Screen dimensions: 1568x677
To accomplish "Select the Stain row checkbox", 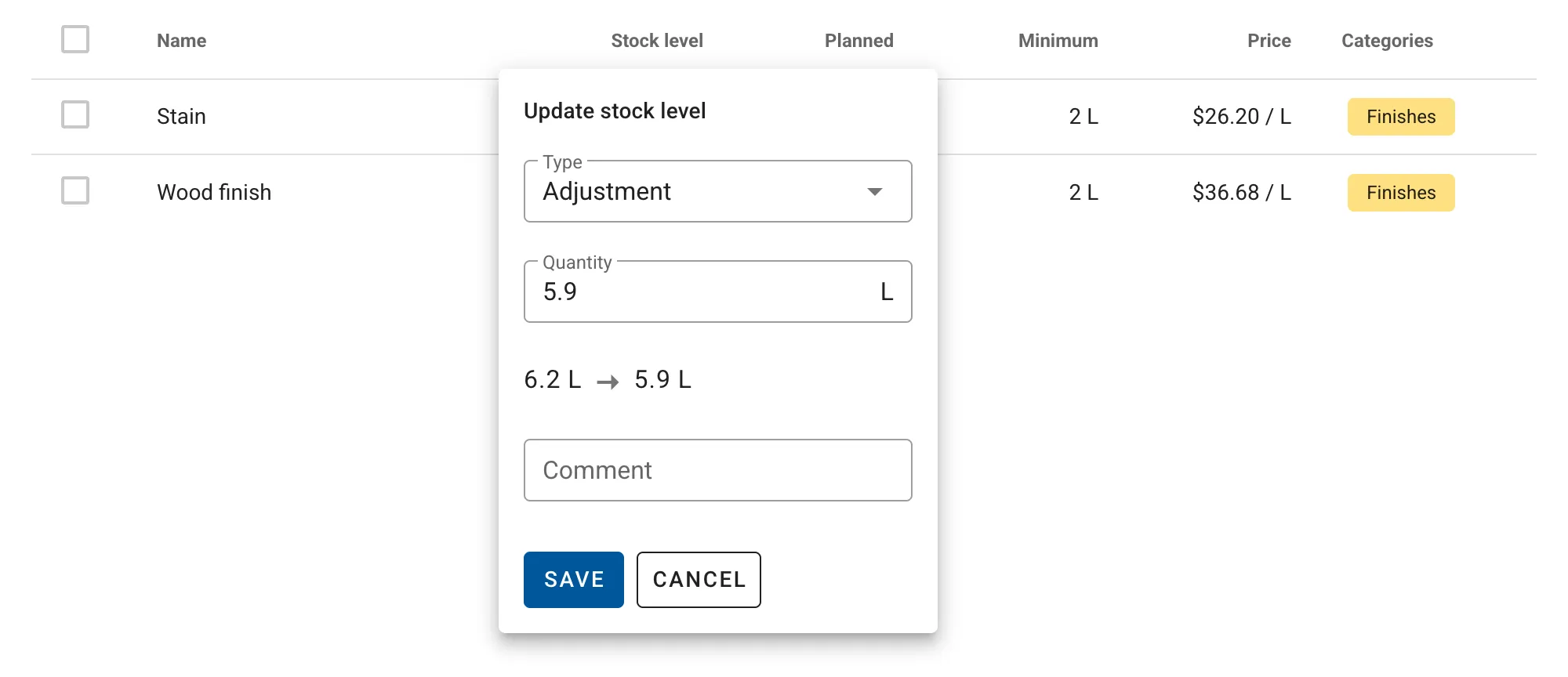I will coord(75,115).
